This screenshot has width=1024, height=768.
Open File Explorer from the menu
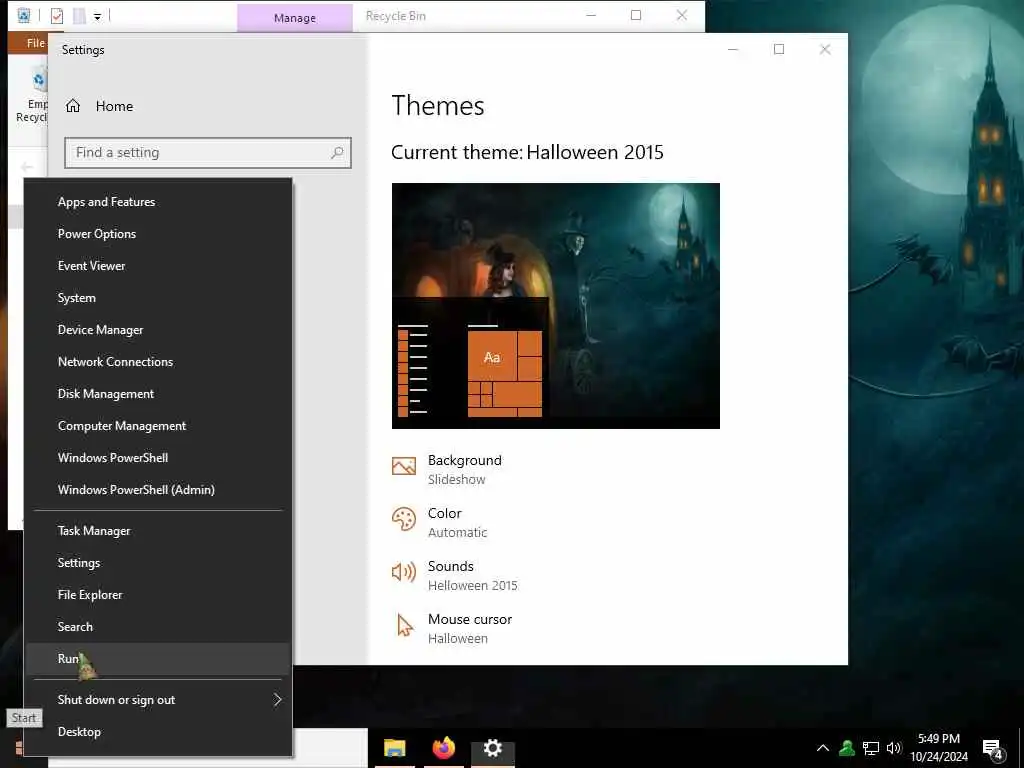click(158, 595)
